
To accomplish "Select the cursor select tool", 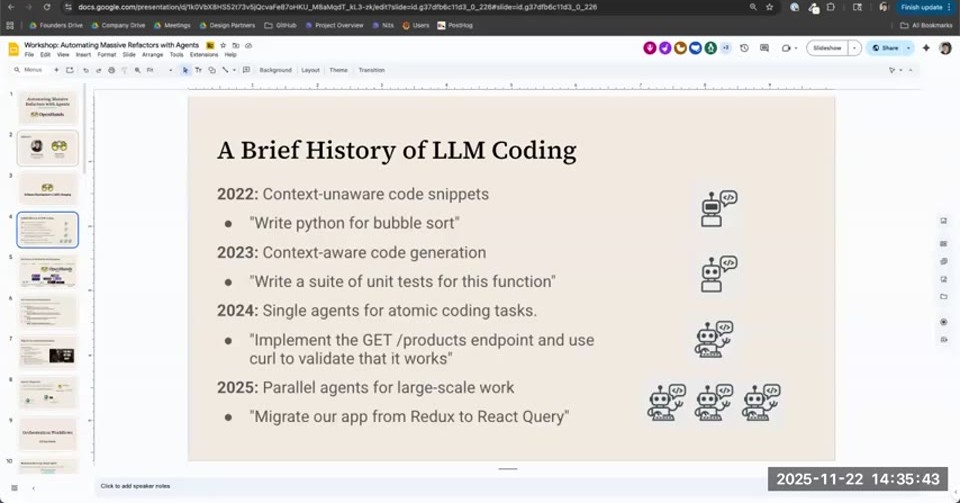I will (x=186, y=70).
